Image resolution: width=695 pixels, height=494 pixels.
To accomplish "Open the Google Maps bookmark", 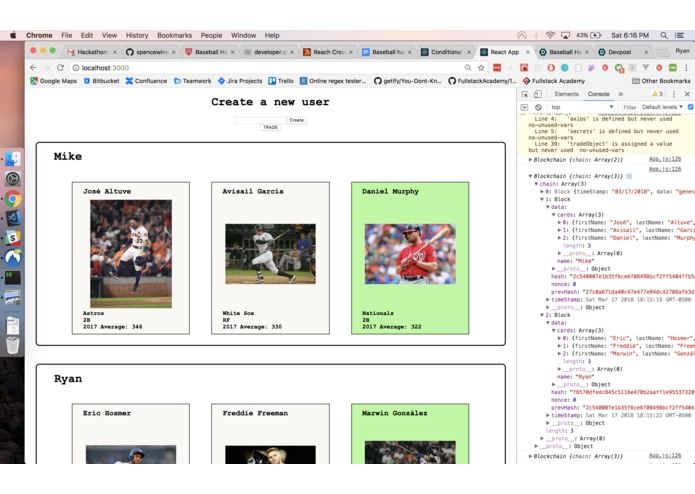I will 54,81.
